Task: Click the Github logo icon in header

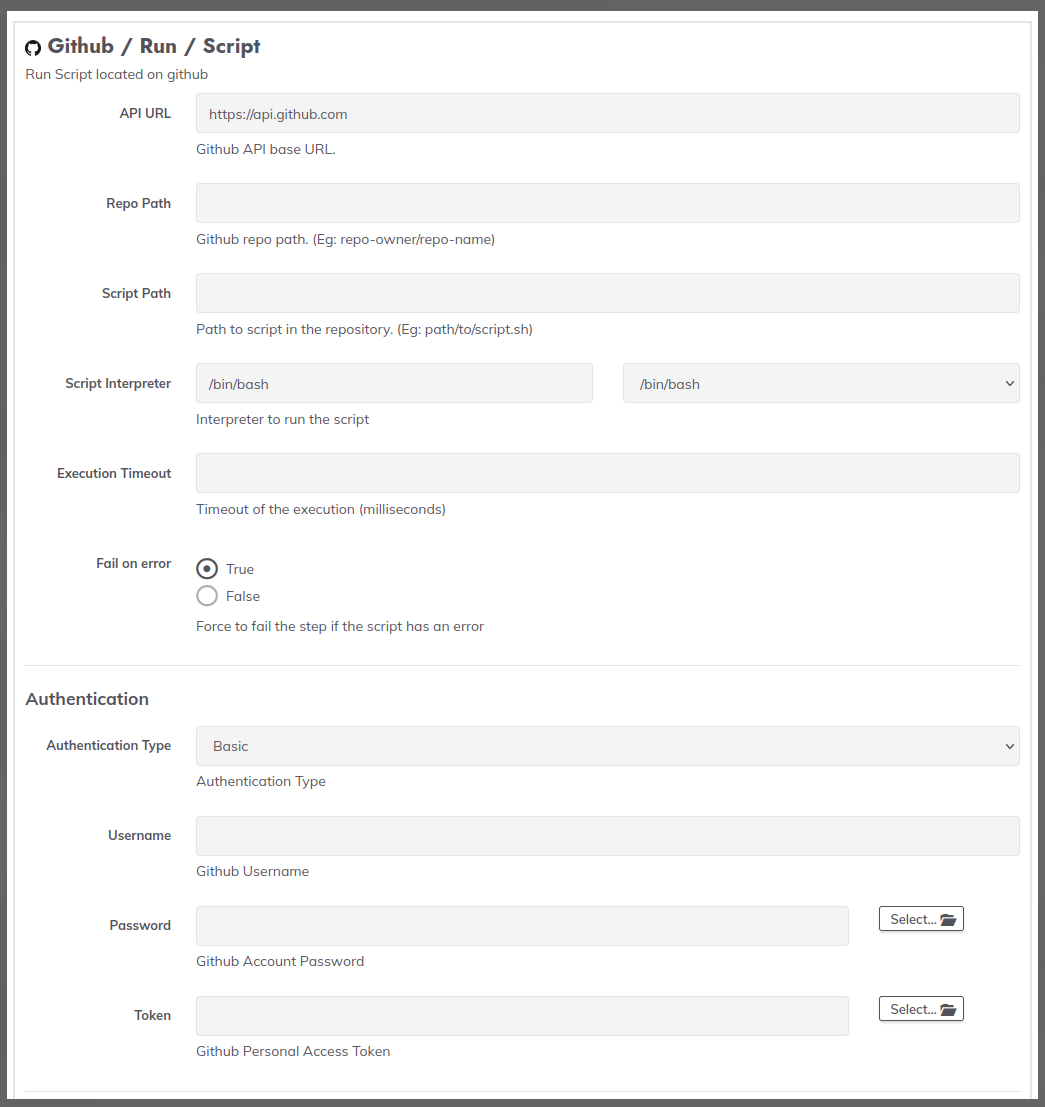Action: tap(33, 48)
